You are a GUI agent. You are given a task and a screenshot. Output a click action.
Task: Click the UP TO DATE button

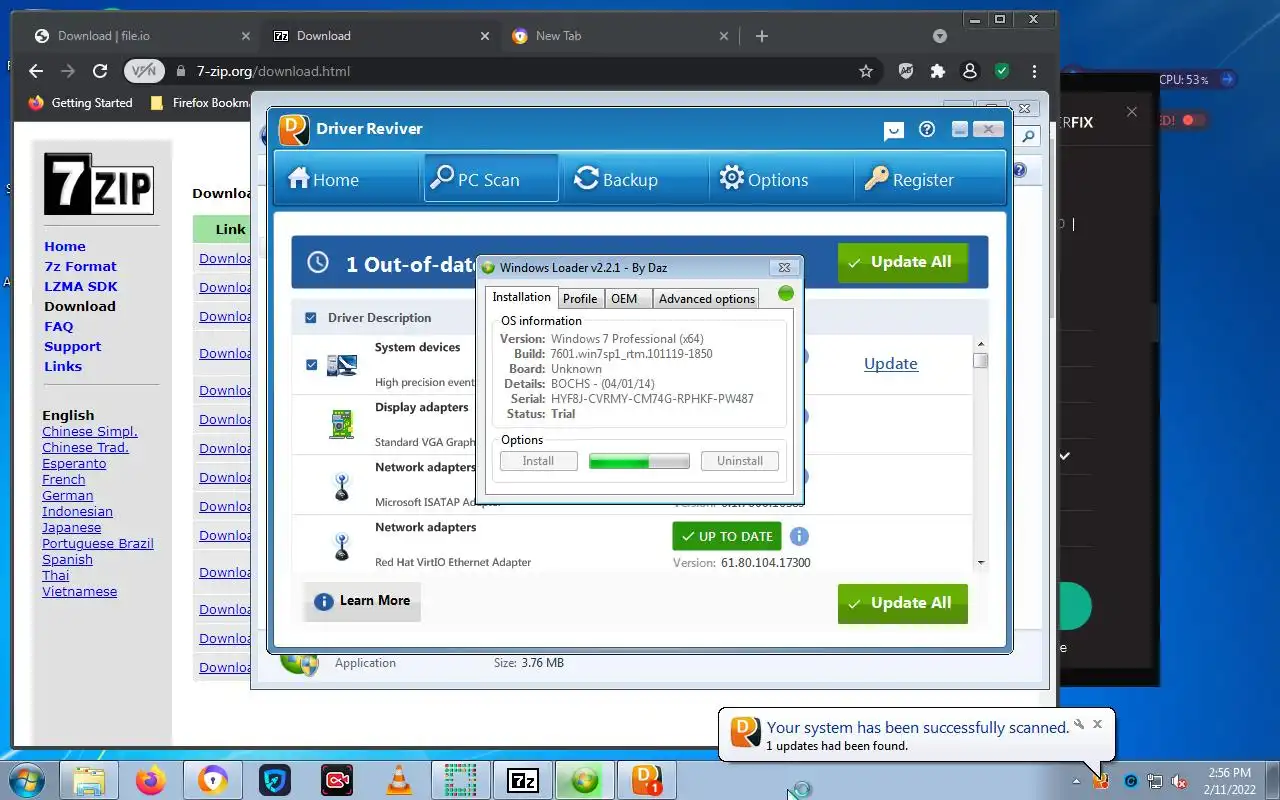[727, 536]
